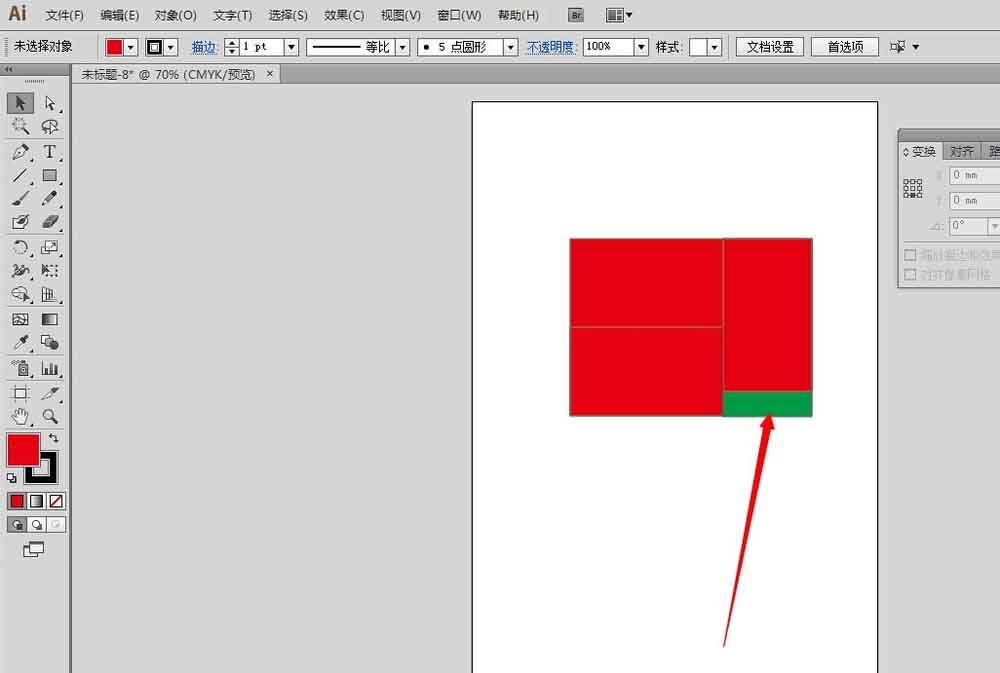
Task: Open the 编辑(E) menu
Action: coord(120,15)
